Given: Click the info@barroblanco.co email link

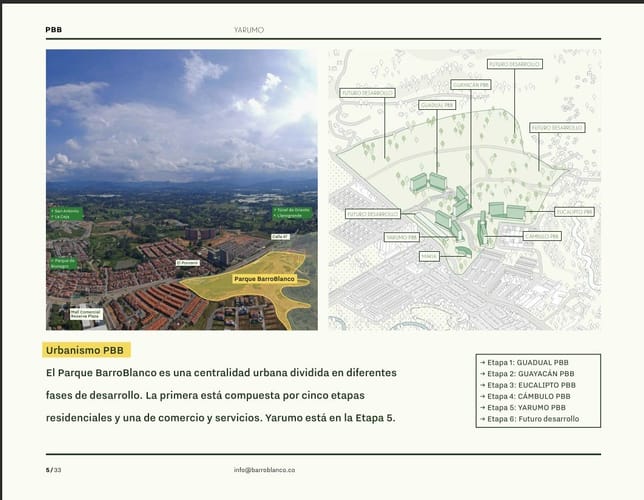Looking at the screenshot, I should pyautogui.click(x=264, y=470).
